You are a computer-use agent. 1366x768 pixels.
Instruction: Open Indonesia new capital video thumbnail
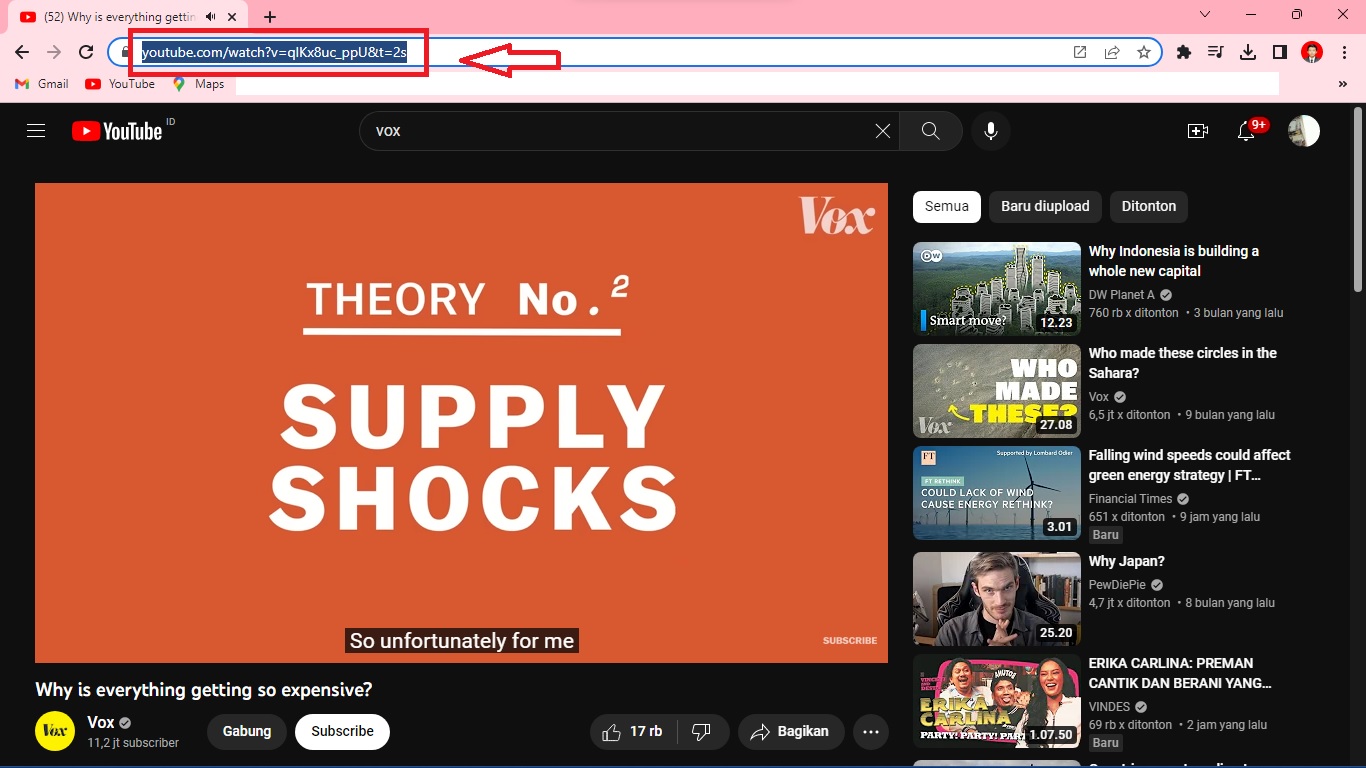coord(997,289)
